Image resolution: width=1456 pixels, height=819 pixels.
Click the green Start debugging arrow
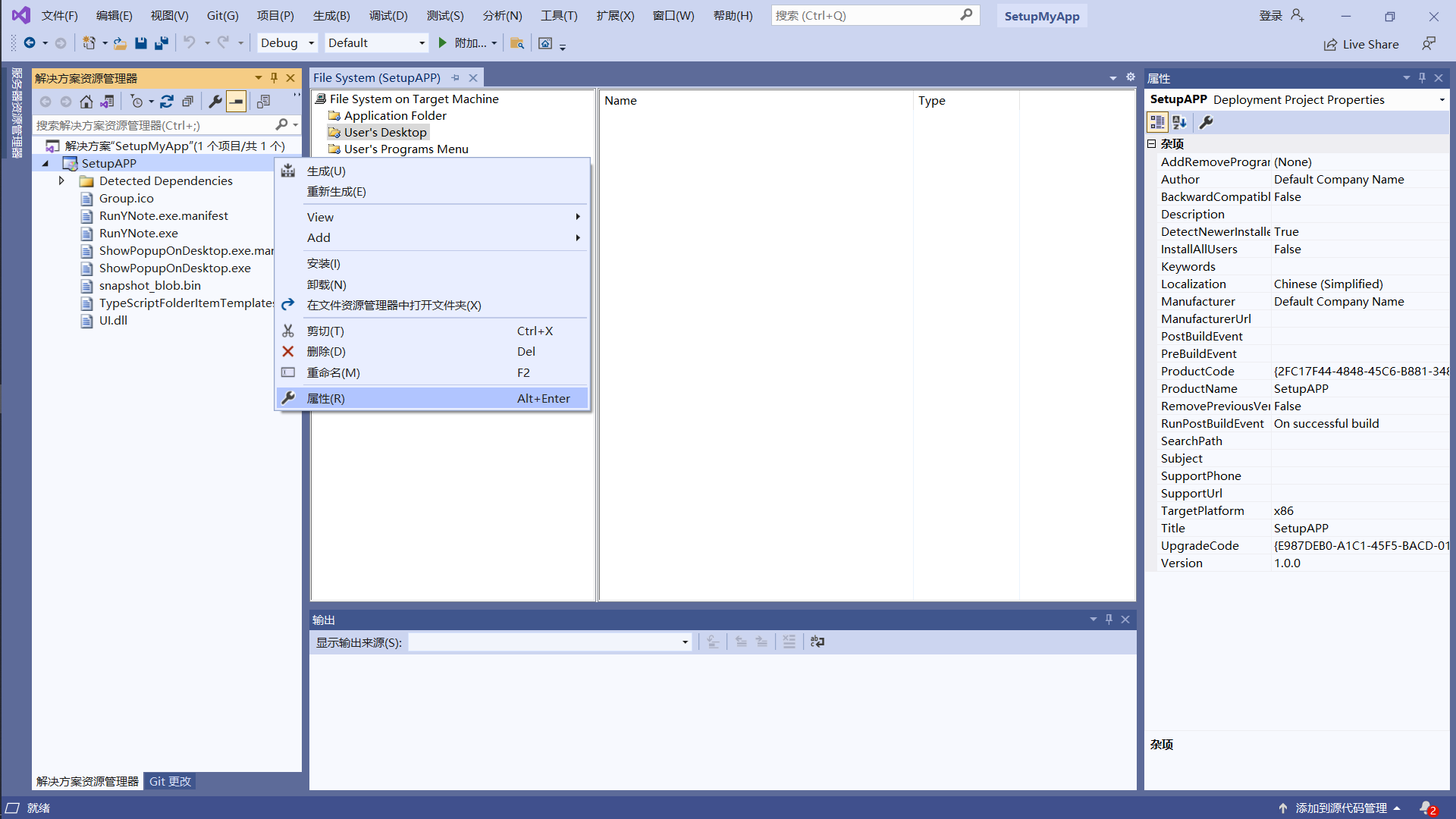tap(443, 43)
